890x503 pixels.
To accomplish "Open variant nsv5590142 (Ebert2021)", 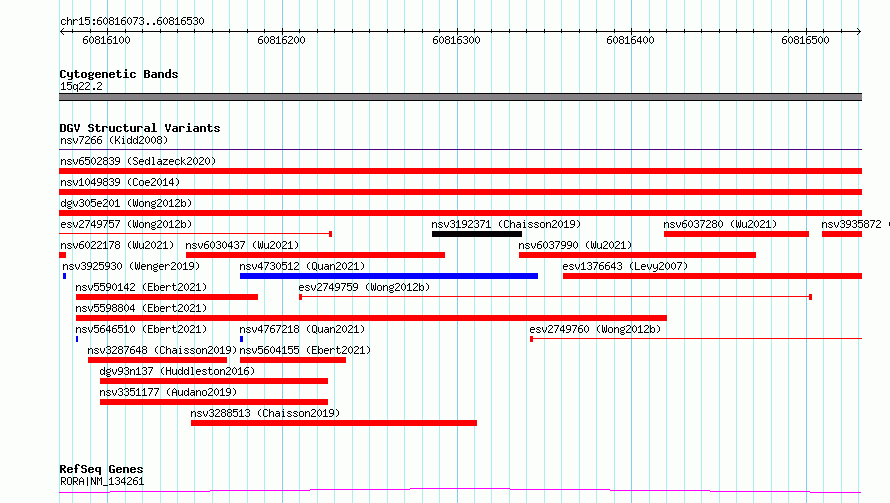I will pos(141,287).
